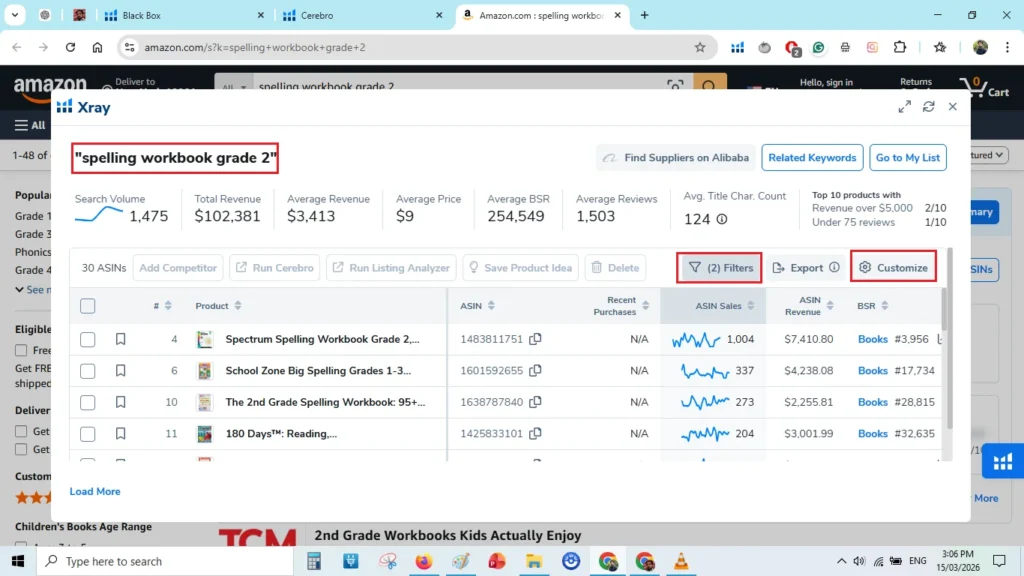Open the All category dropdown in Amazon search
1024x576 pixels.
point(233,87)
